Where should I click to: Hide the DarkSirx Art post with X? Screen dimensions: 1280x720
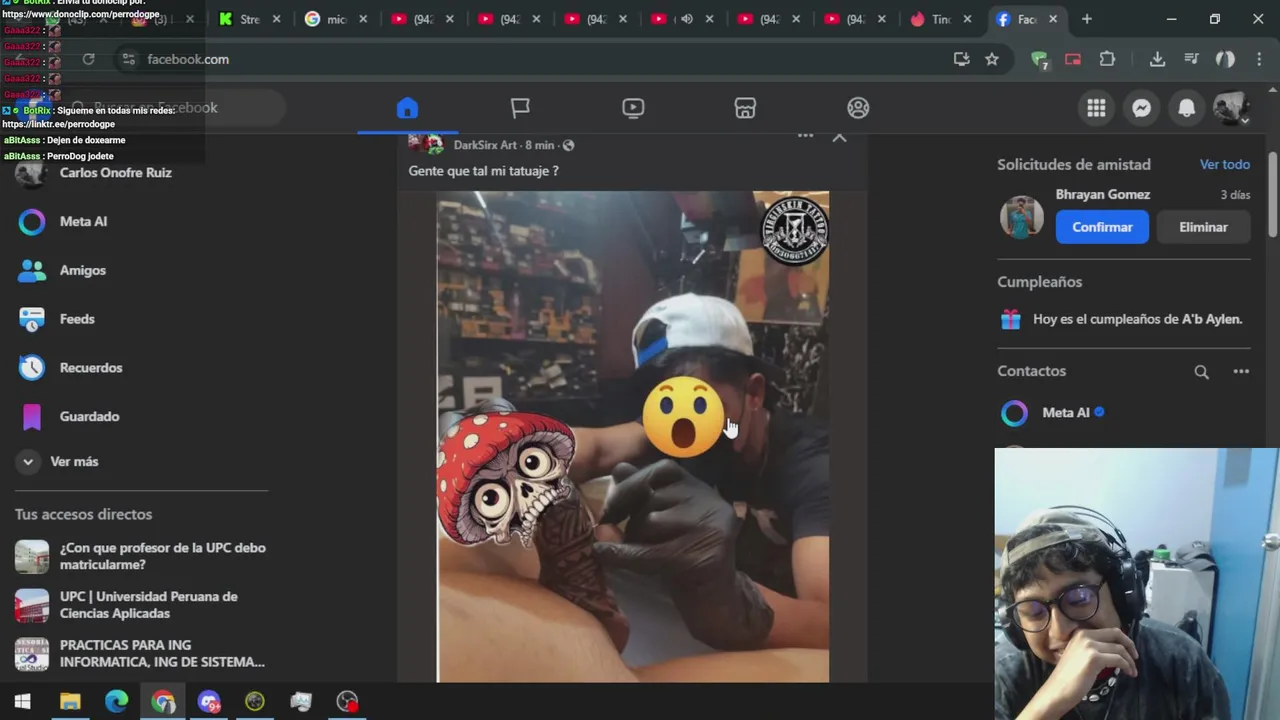tap(839, 137)
